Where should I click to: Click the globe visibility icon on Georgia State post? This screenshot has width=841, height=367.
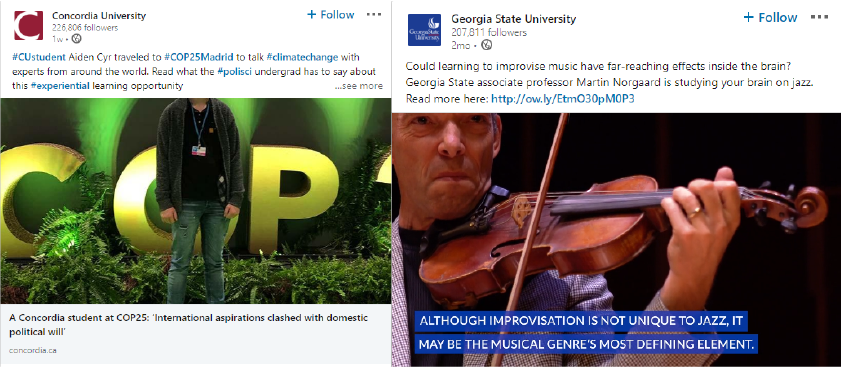click(x=486, y=45)
